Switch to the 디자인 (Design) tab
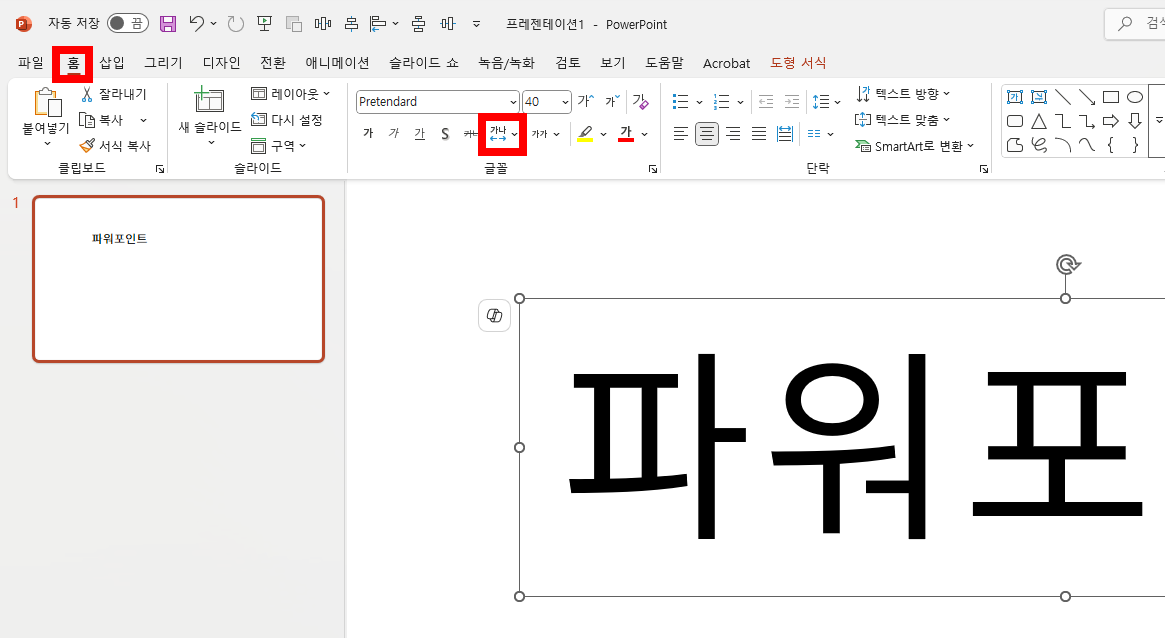Image resolution: width=1165 pixels, height=638 pixels. (x=221, y=63)
